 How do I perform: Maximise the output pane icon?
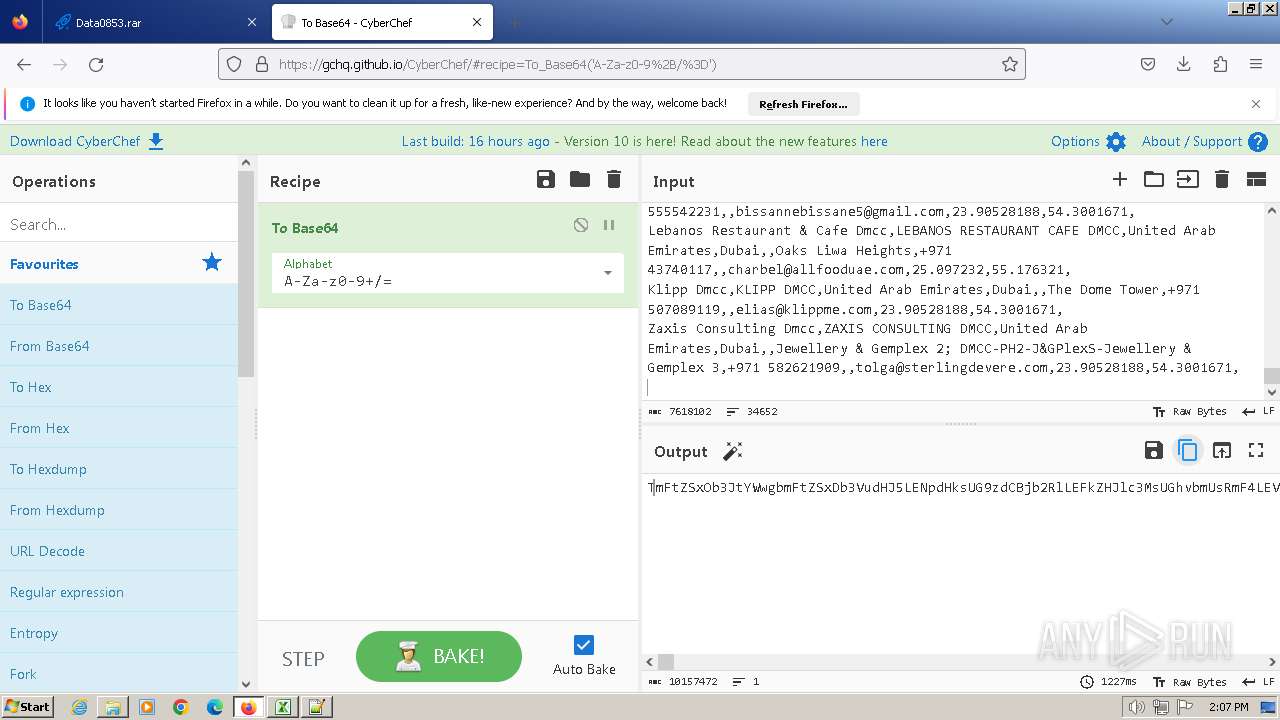coord(1256,451)
